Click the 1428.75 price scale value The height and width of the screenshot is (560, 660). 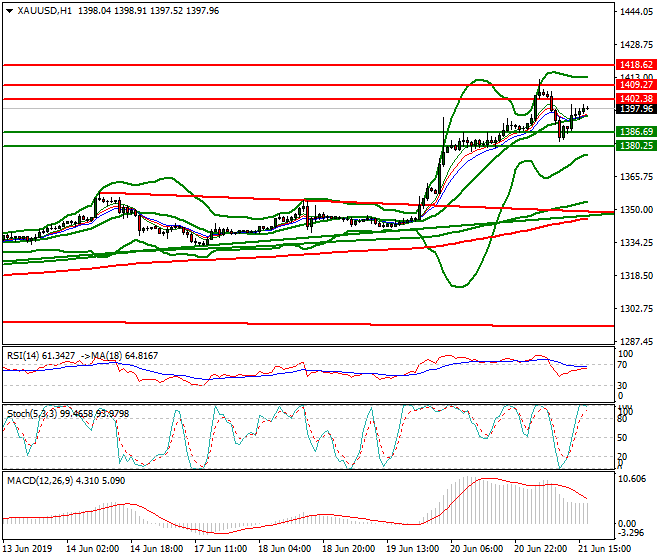637,45
